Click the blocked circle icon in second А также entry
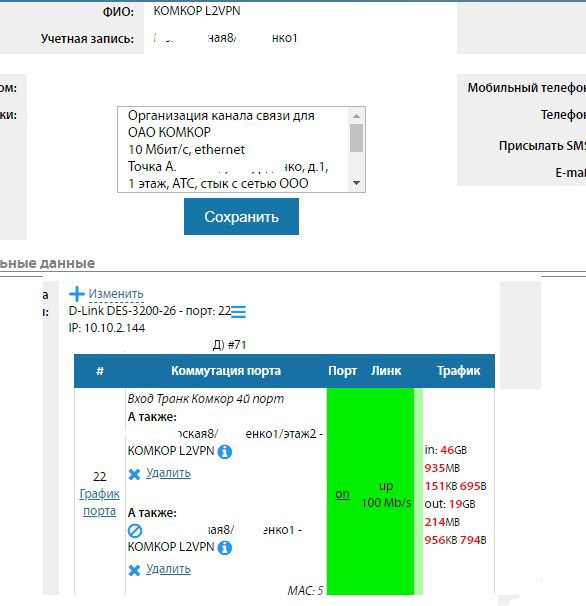The image size is (586, 606). [x=135, y=531]
